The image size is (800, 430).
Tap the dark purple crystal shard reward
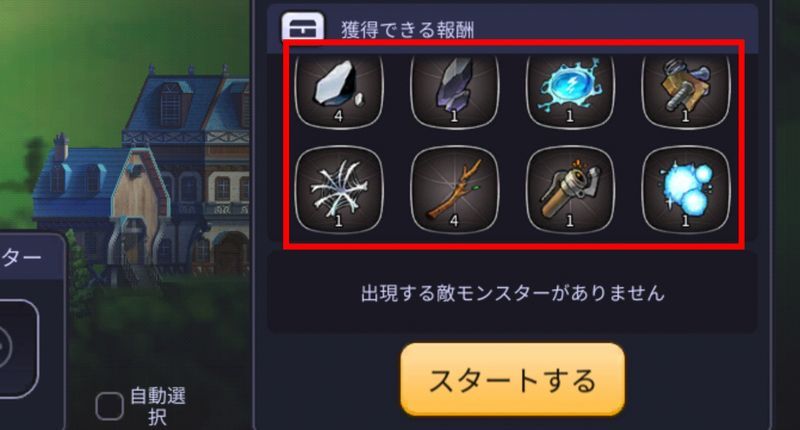454,89
